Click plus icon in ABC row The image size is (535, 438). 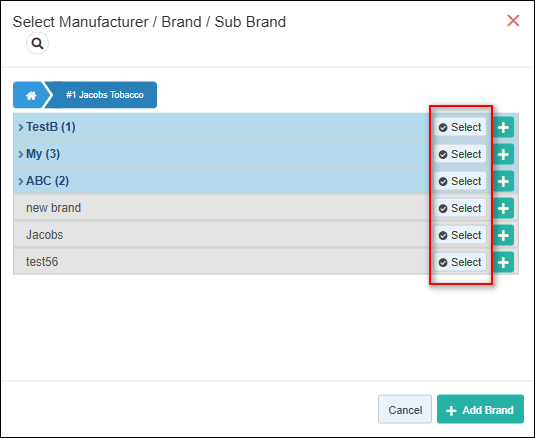[503, 181]
